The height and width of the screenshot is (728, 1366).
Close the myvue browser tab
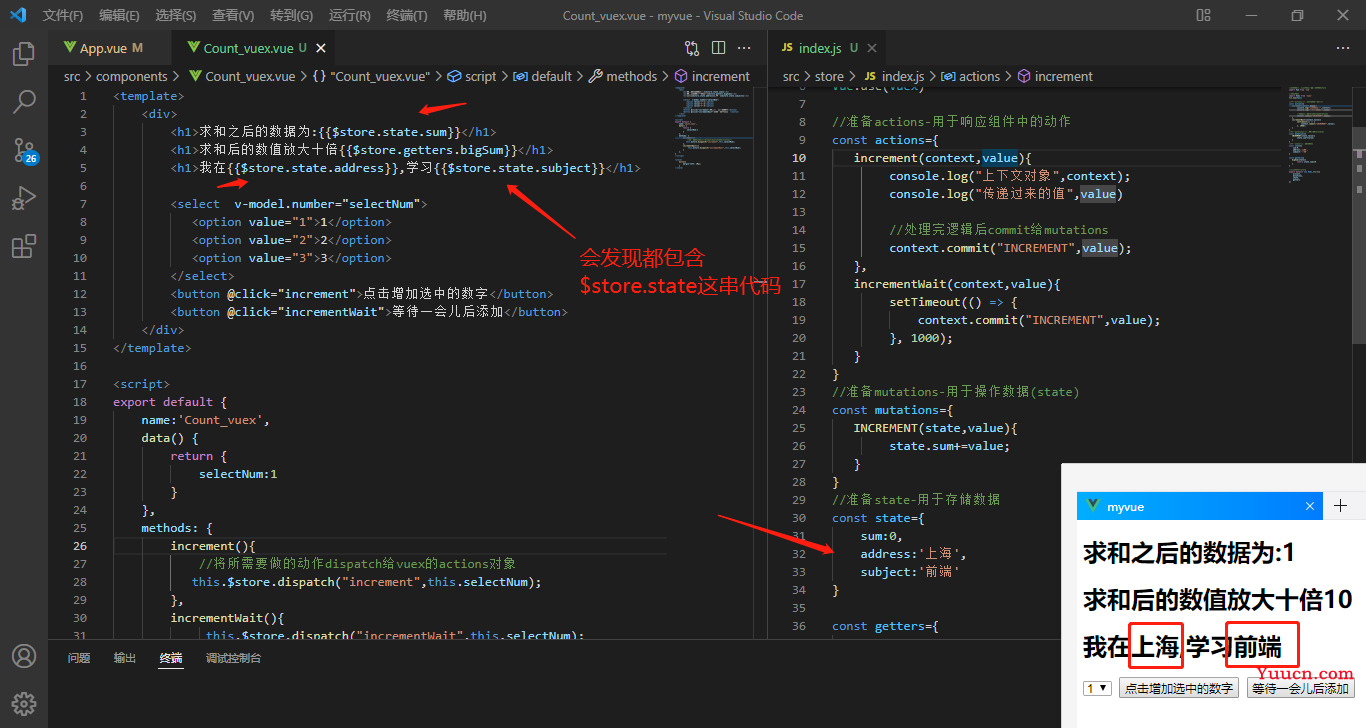tap(1310, 506)
